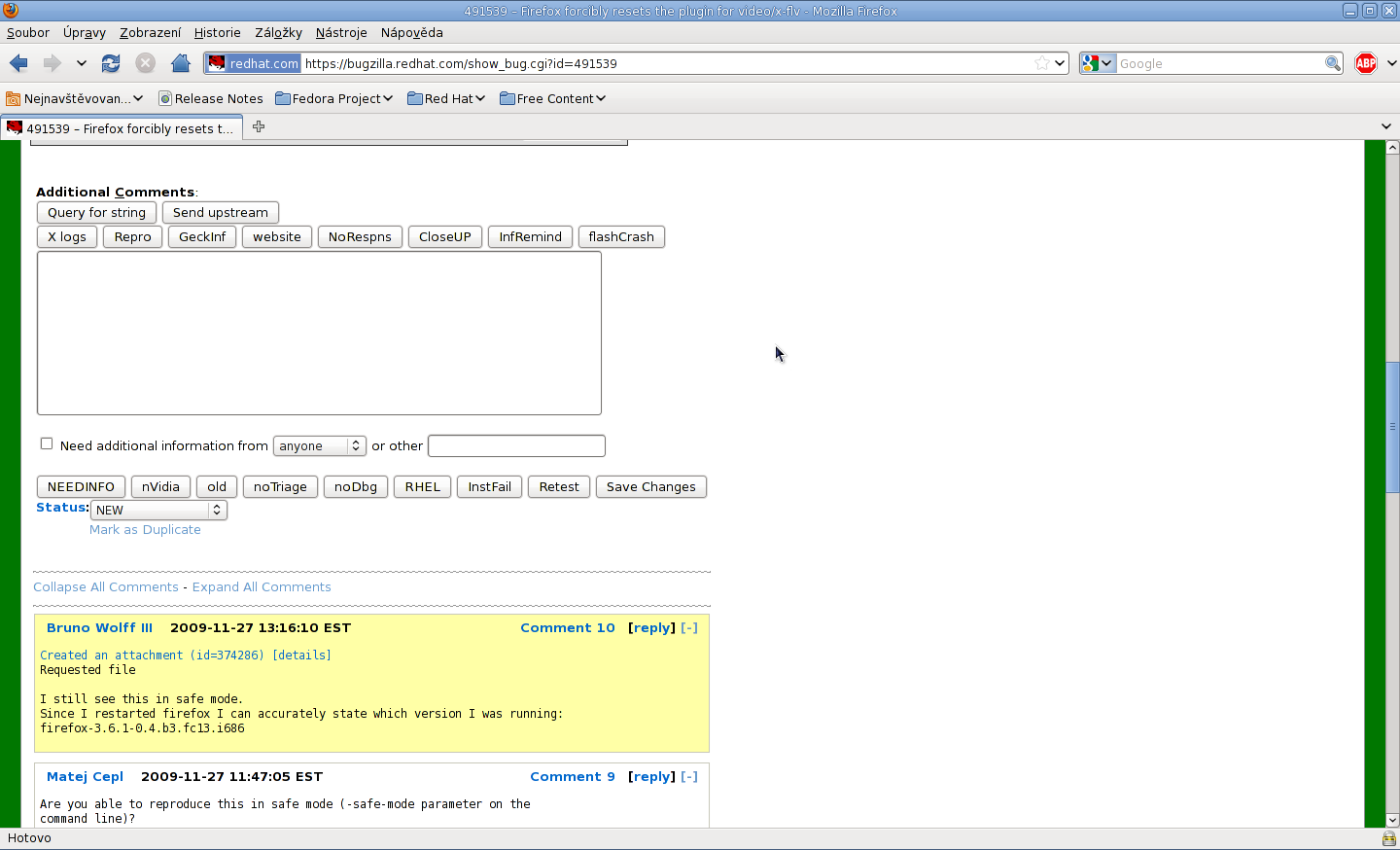Image resolution: width=1400 pixels, height=850 pixels.
Task: Click the redhat.com site identity badge
Action: point(254,63)
